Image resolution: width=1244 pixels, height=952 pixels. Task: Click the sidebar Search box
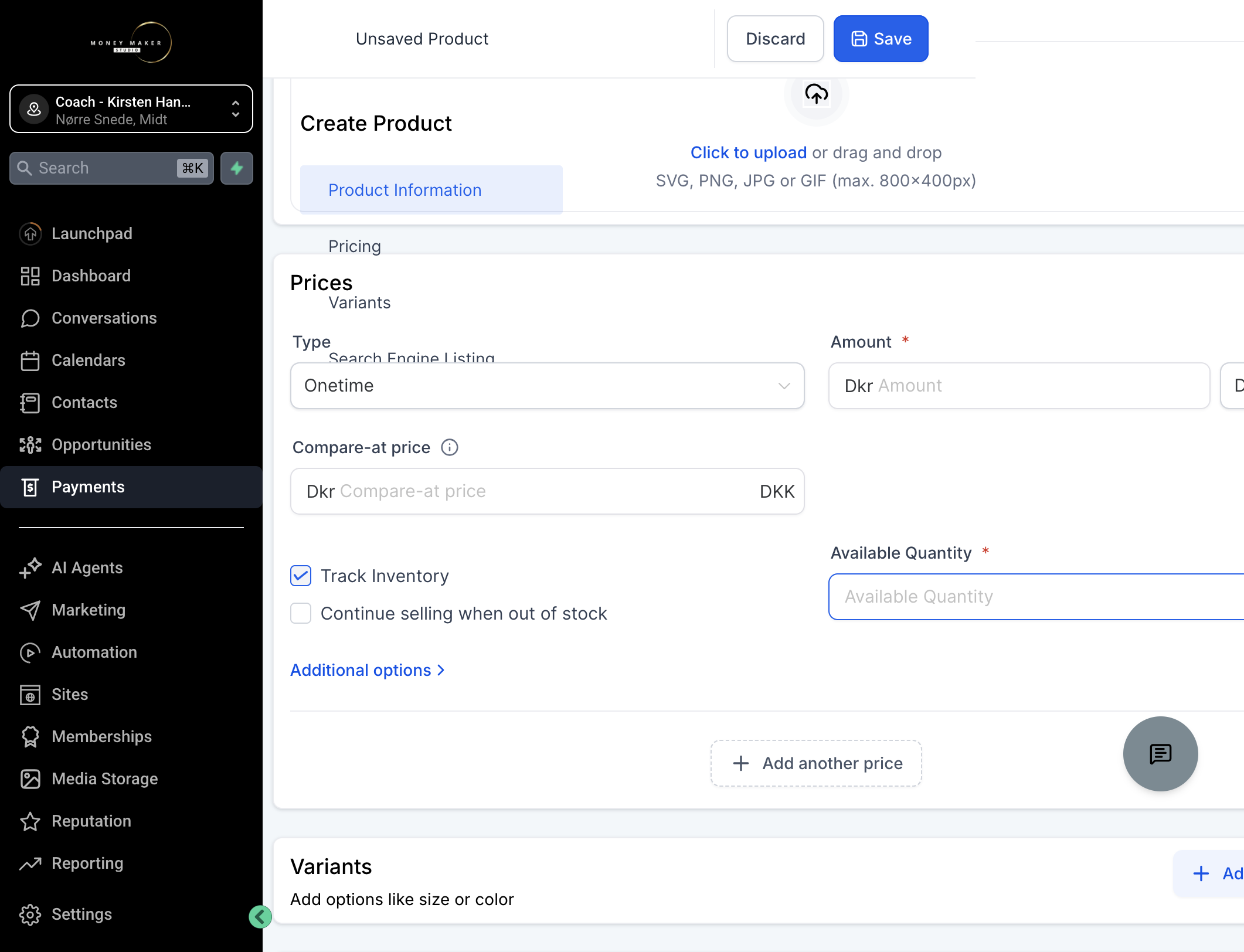[x=111, y=168]
